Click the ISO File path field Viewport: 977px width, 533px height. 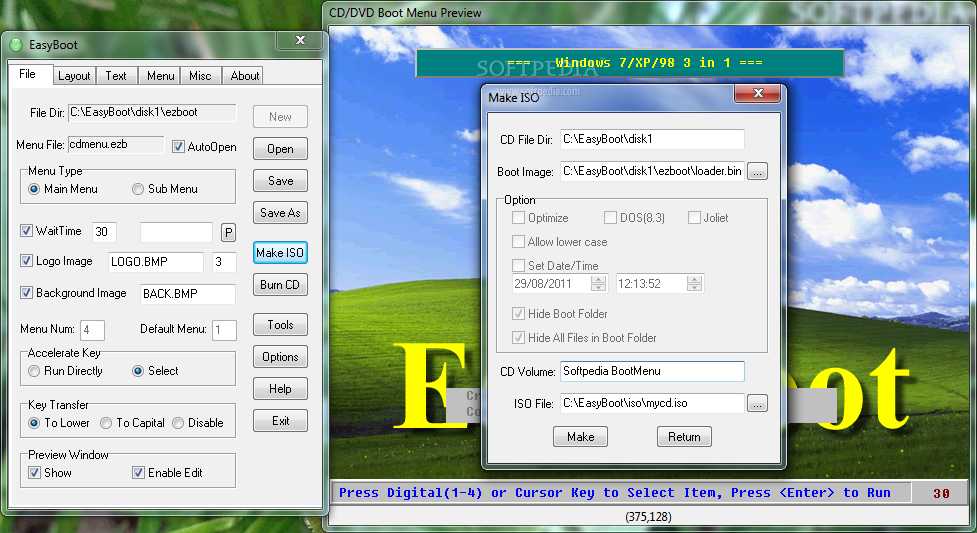[652, 403]
